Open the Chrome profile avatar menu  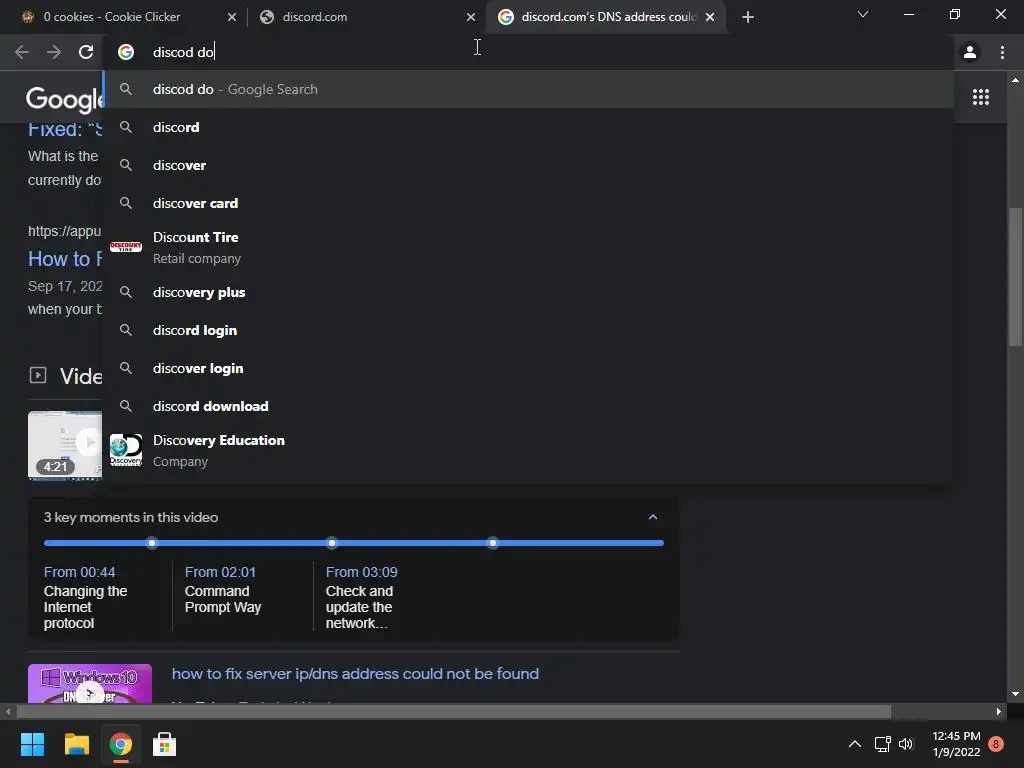click(x=970, y=52)
